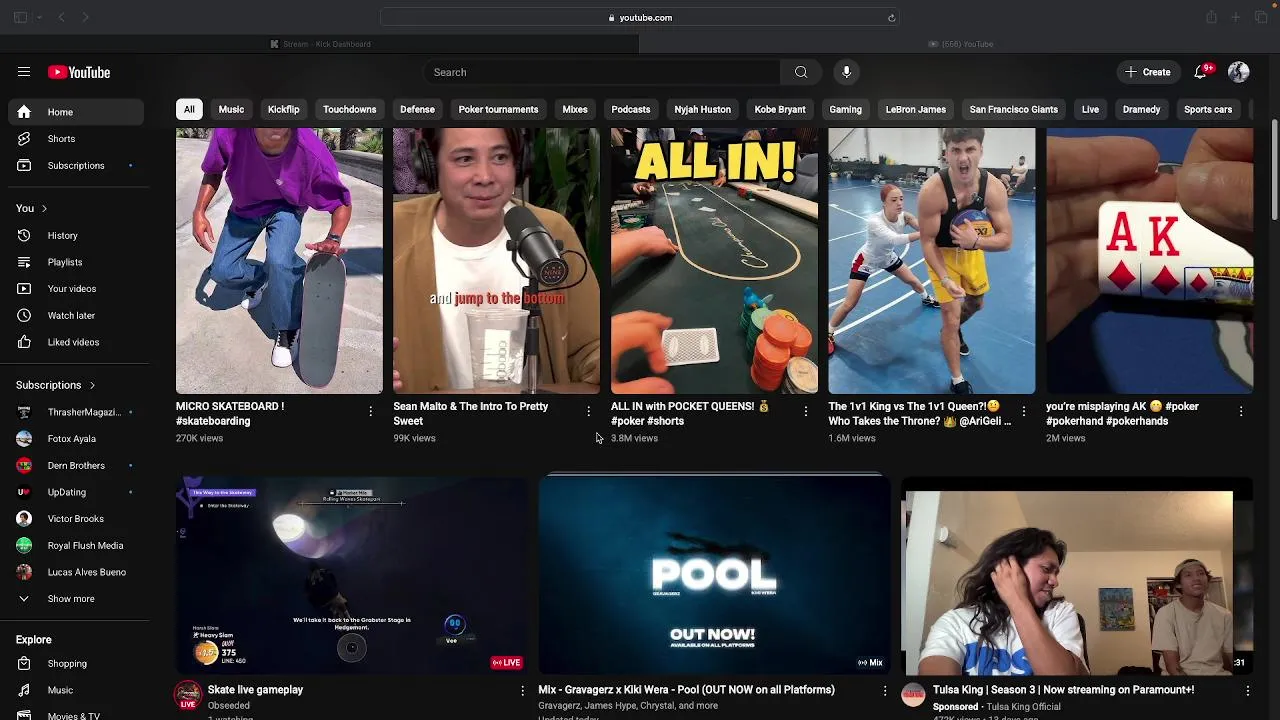
Task: Play the Skate live gameplay stream thumbnail
Action: coord(351,574)
